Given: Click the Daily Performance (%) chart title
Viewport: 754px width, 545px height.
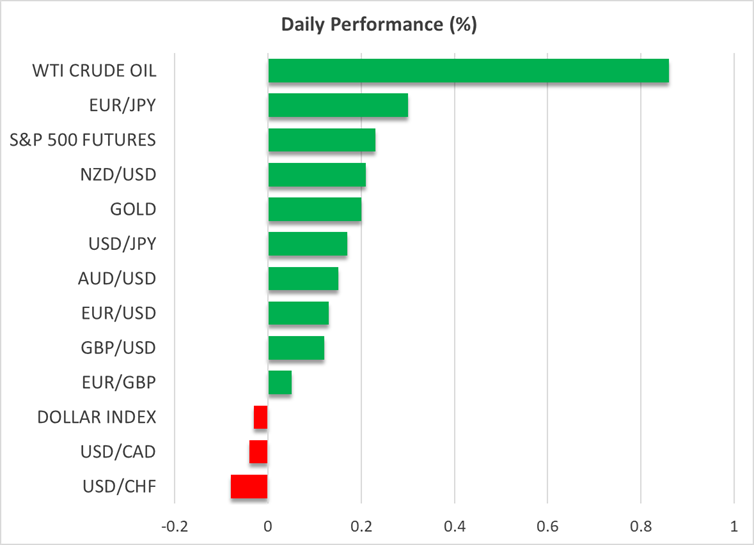Looking at the screenshot, I should click(x=377, y=25).
